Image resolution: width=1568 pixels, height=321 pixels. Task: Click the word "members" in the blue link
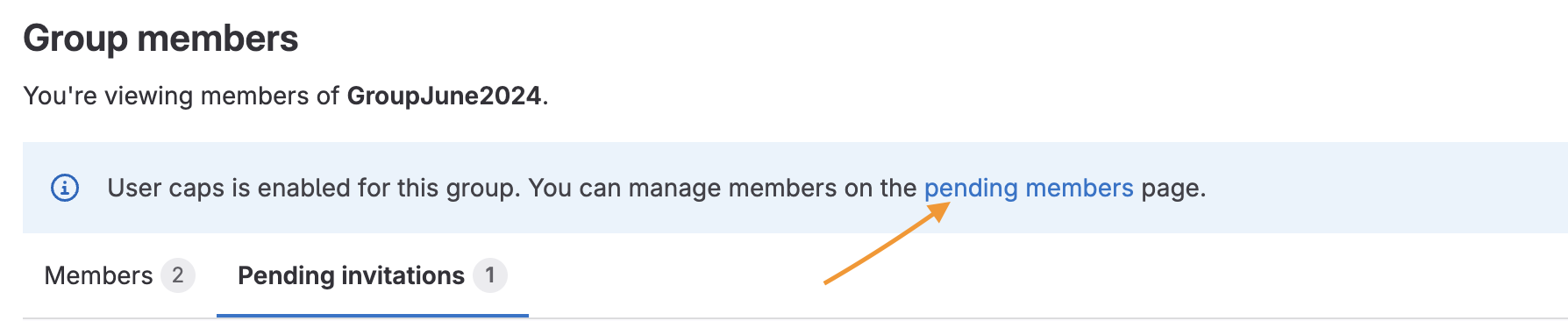[x=1080, y=188]
